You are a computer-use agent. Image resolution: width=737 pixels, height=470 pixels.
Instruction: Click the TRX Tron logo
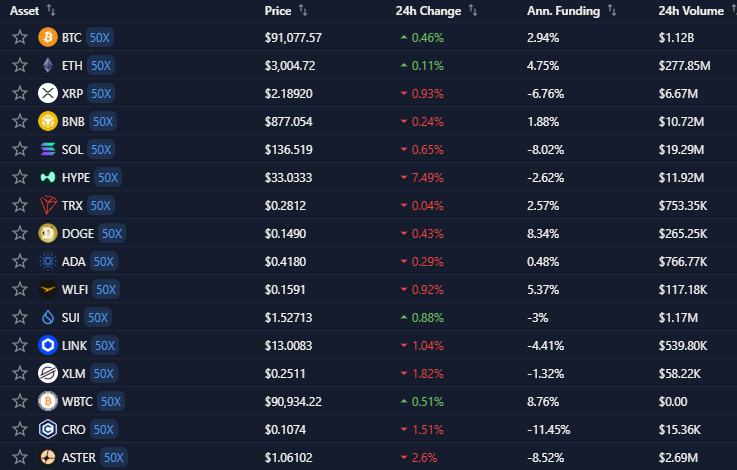(47, 205)
